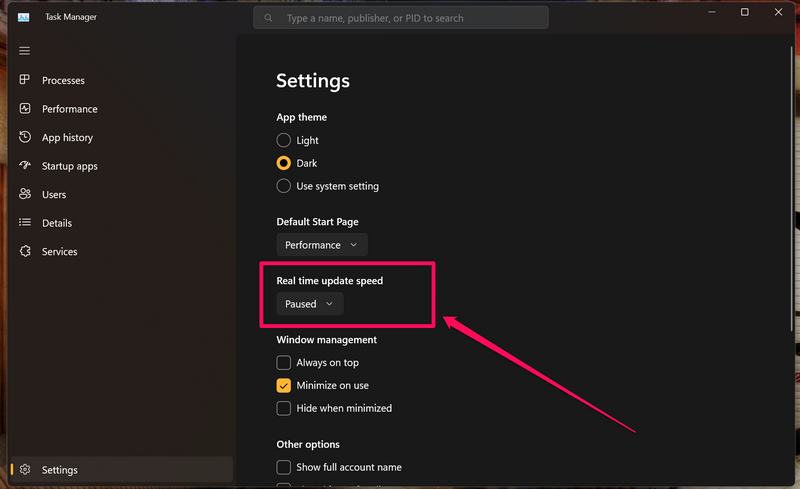
Task: Click the Task Manager search box
Action: click(x=401, y=18)
